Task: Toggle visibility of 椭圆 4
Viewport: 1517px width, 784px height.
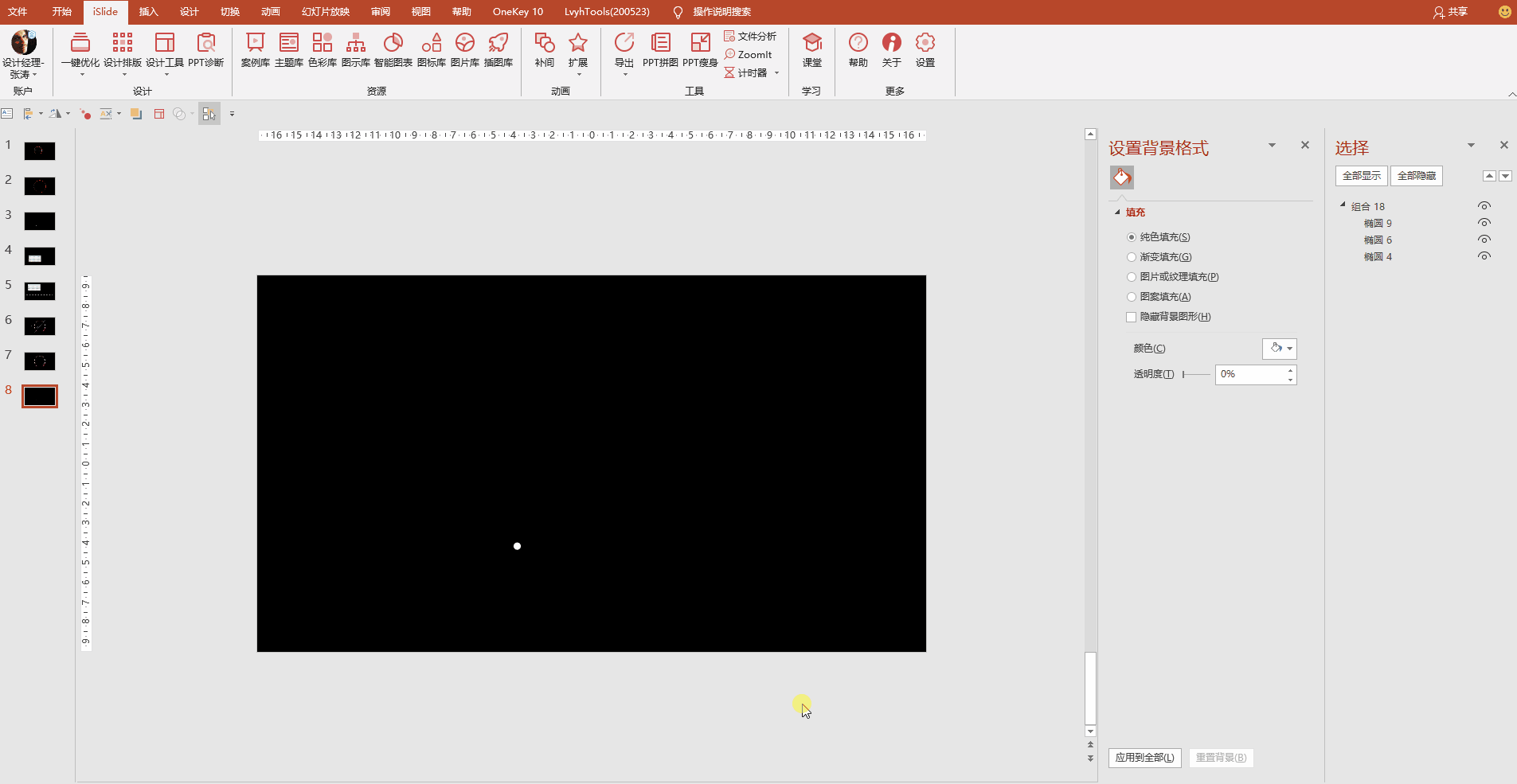Action: pyautogui.click(x=1484, y=256)
